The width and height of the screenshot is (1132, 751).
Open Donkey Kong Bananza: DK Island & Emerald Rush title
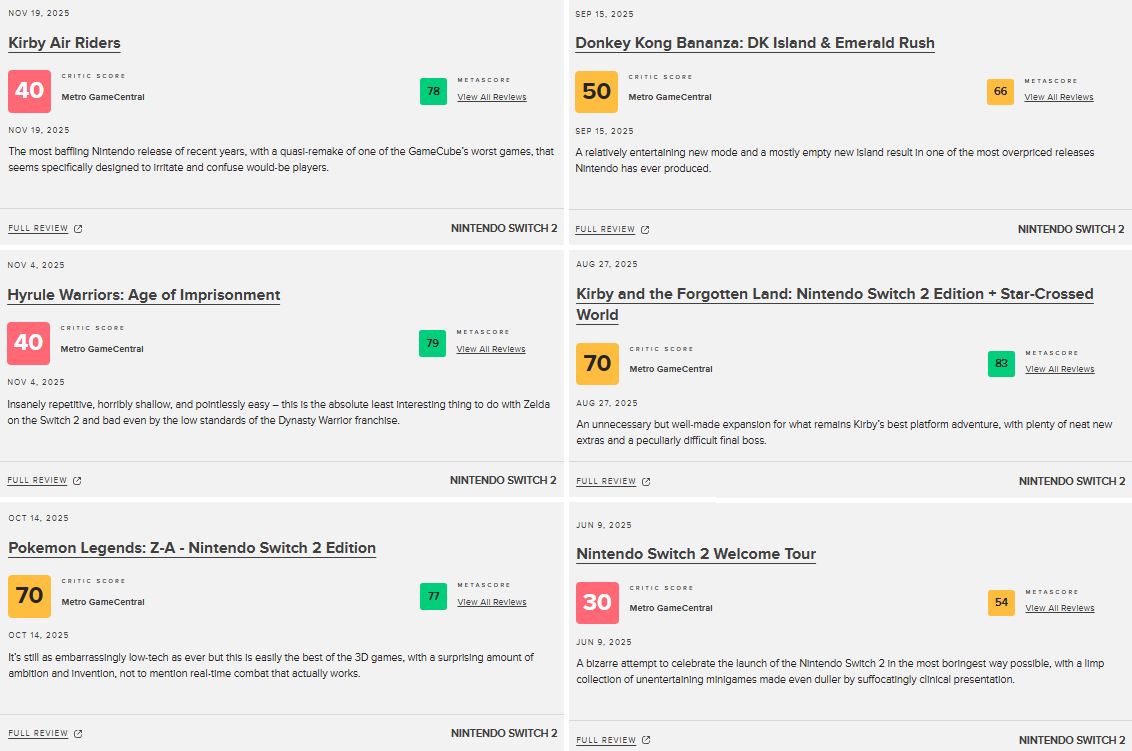(x=755, y=43)
